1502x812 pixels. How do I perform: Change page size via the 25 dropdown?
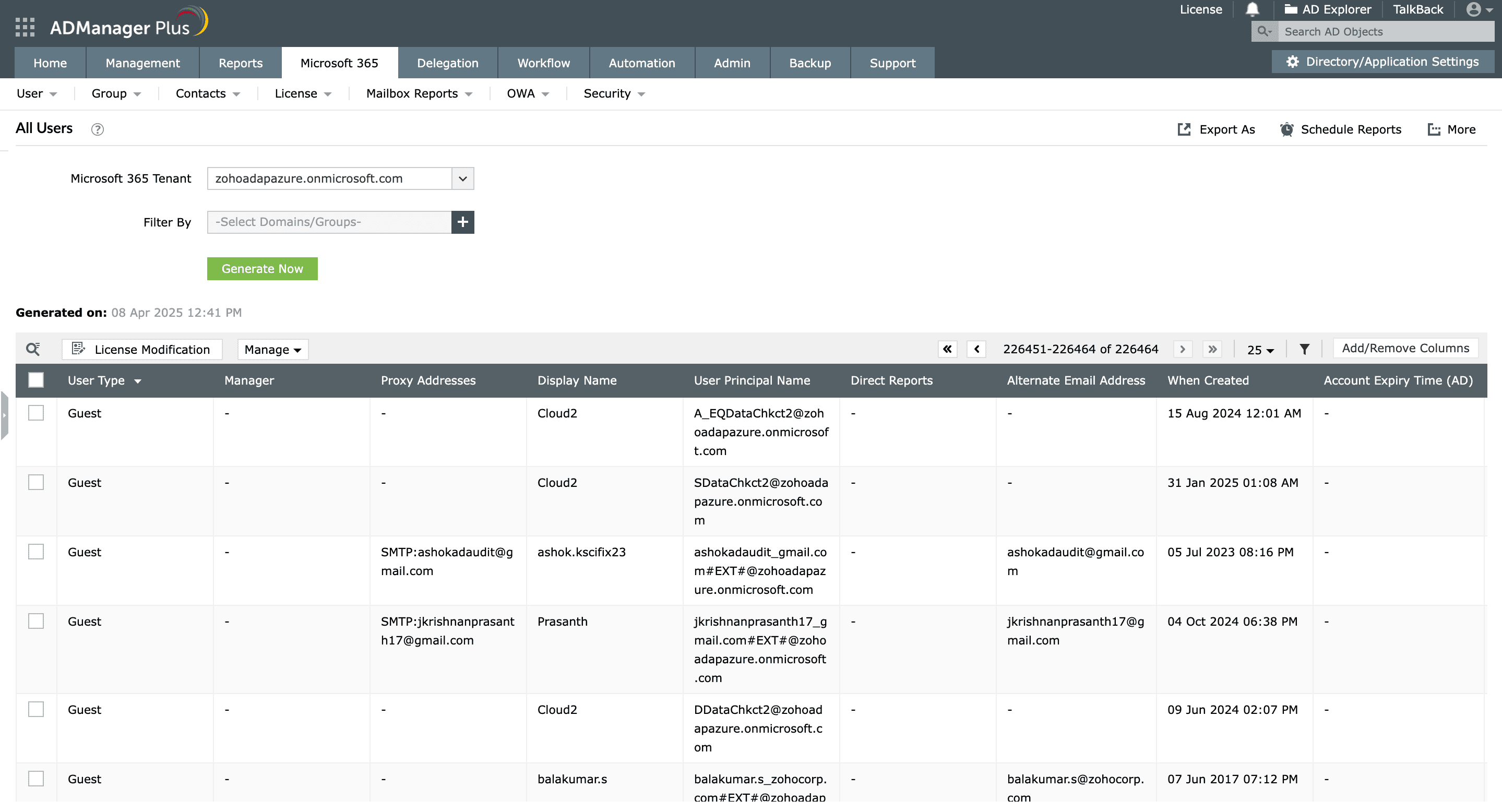click(x=1259, y=350)
